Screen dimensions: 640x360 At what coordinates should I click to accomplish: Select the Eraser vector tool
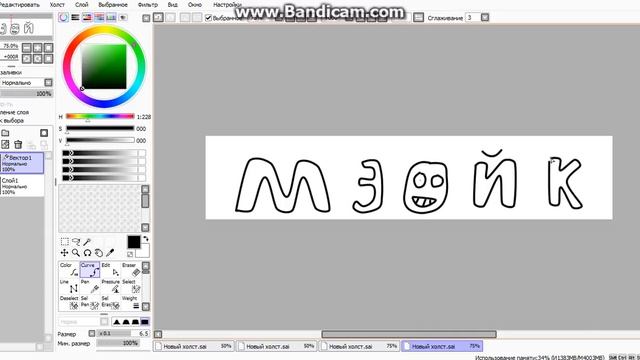click(131, 269)
